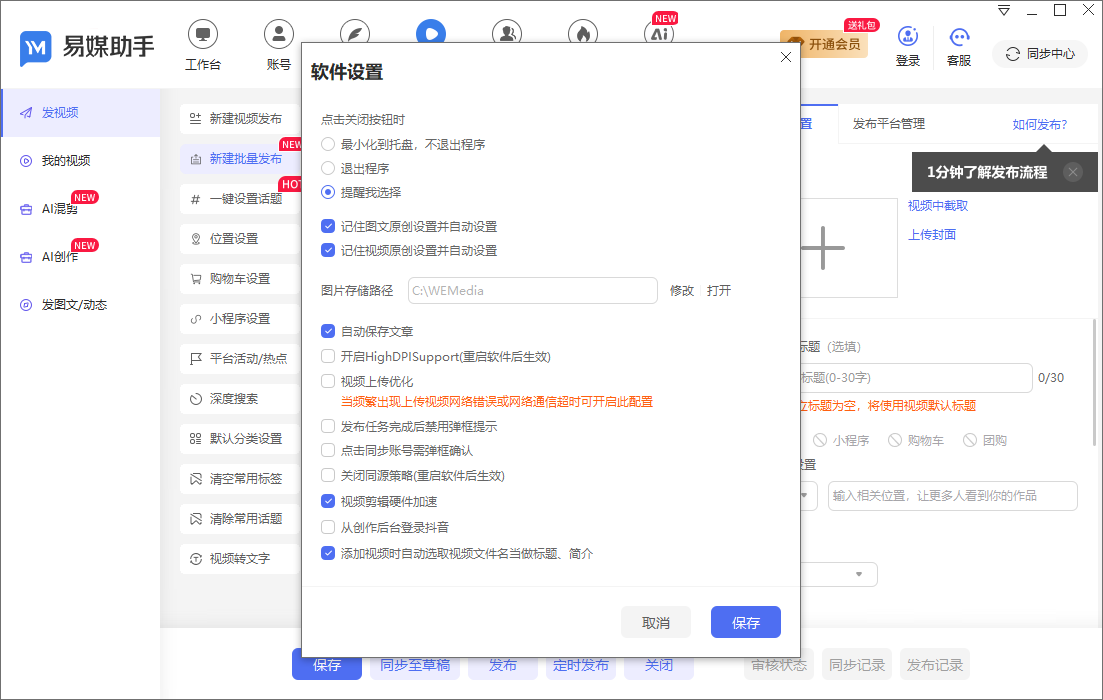The image size is (1103, 700).
Task: Open the 同步中心 sync center
Action: click(x=1039, y=55)
